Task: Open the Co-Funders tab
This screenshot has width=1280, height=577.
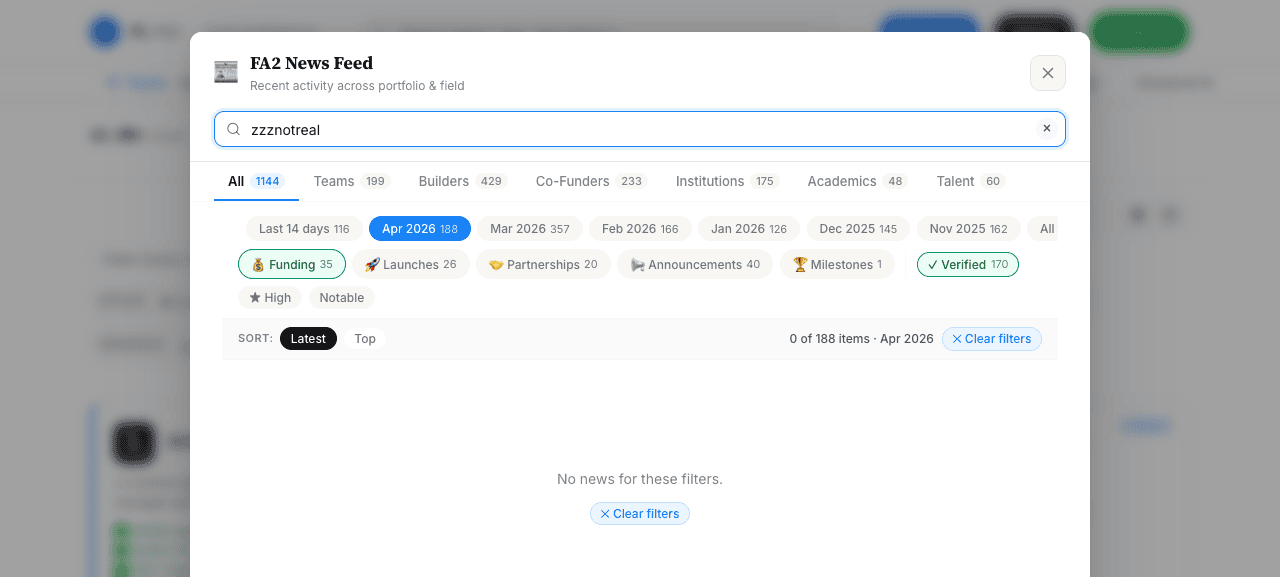Action: pos(591,181)
